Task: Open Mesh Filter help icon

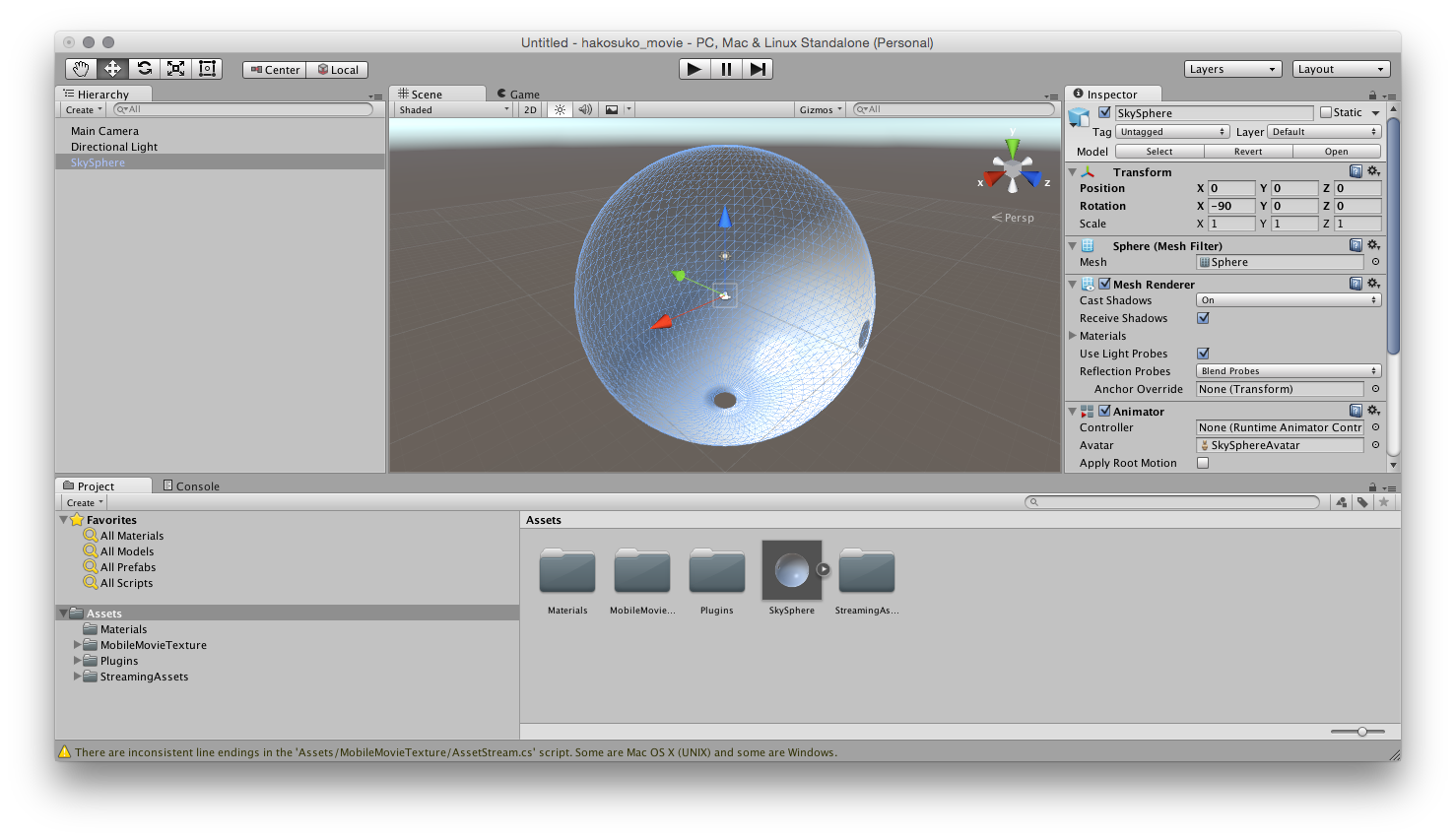Action: 1357,245
